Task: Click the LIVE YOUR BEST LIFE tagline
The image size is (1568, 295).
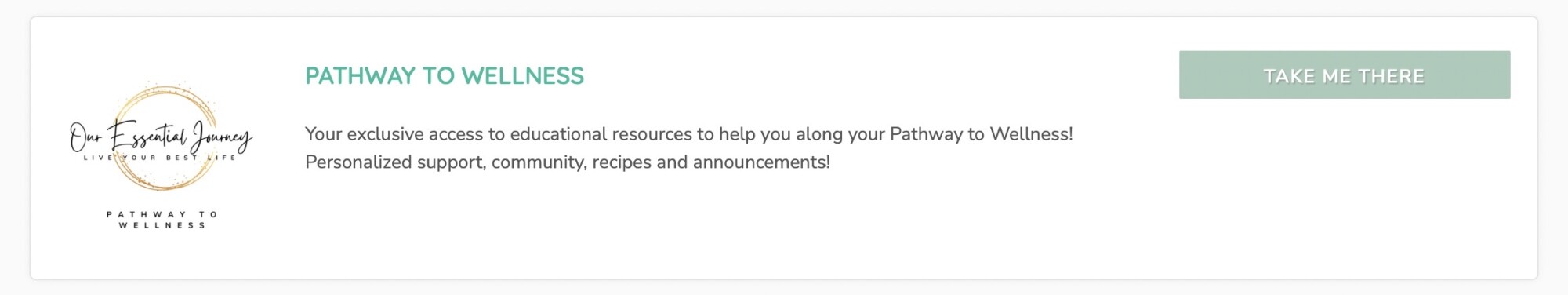Action: click(161, 158)
